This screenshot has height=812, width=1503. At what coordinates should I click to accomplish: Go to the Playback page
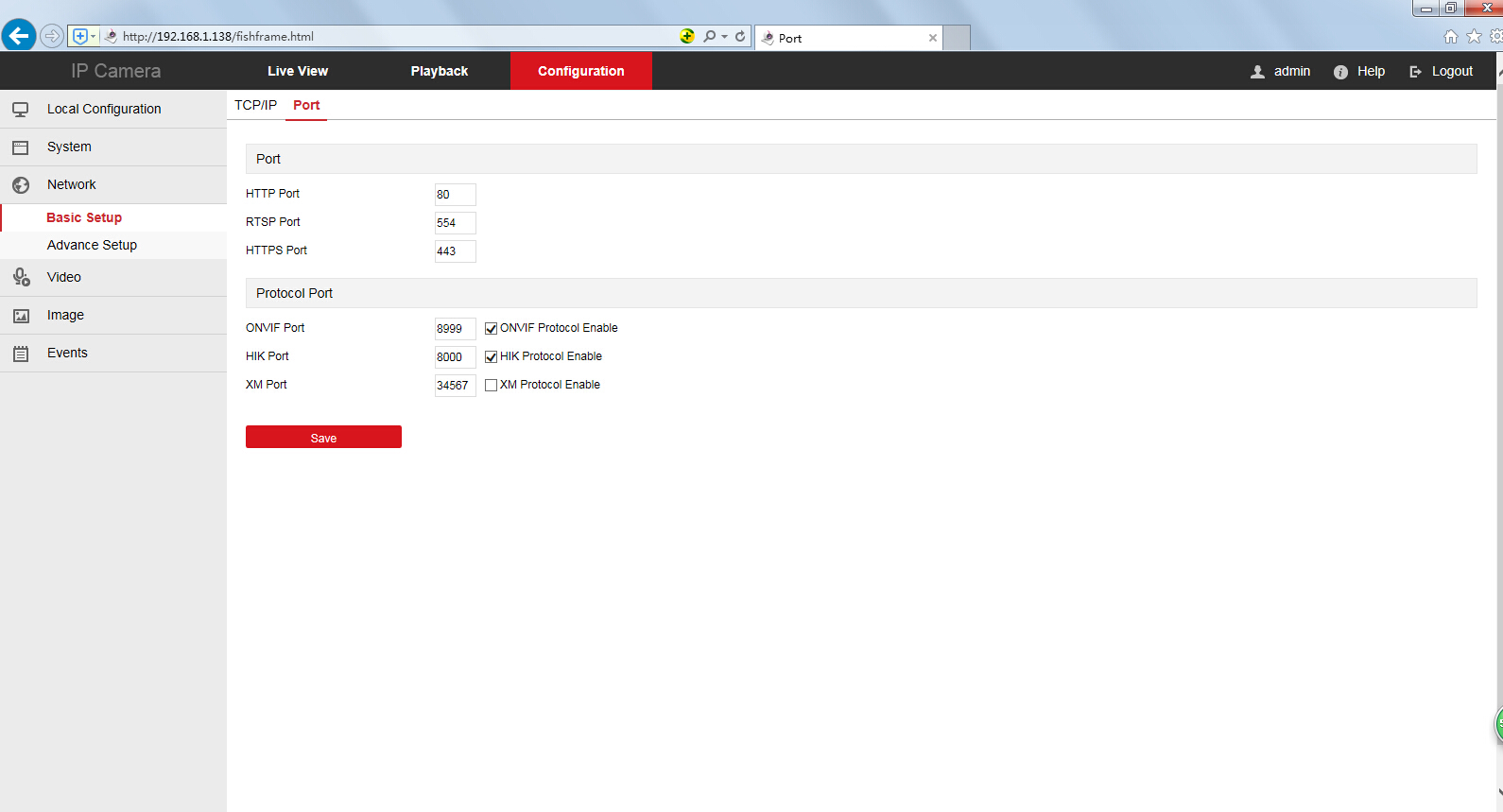pos(439,71)
